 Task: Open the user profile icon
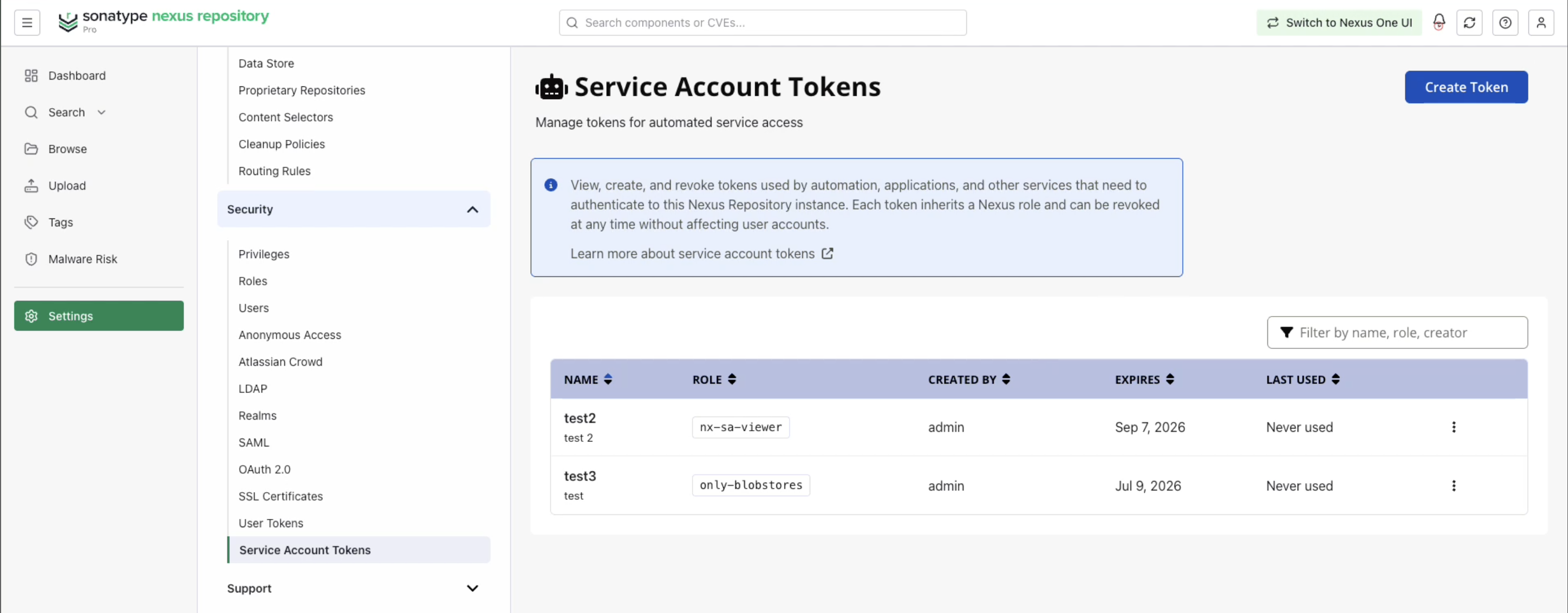pyautogui.click(x=1541, y=22)
